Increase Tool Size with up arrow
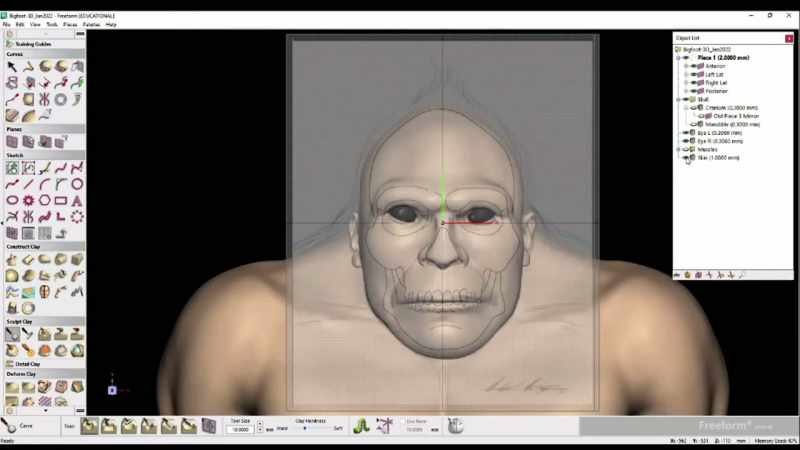This screenshot has height=450, width=800. coord(260,424)
